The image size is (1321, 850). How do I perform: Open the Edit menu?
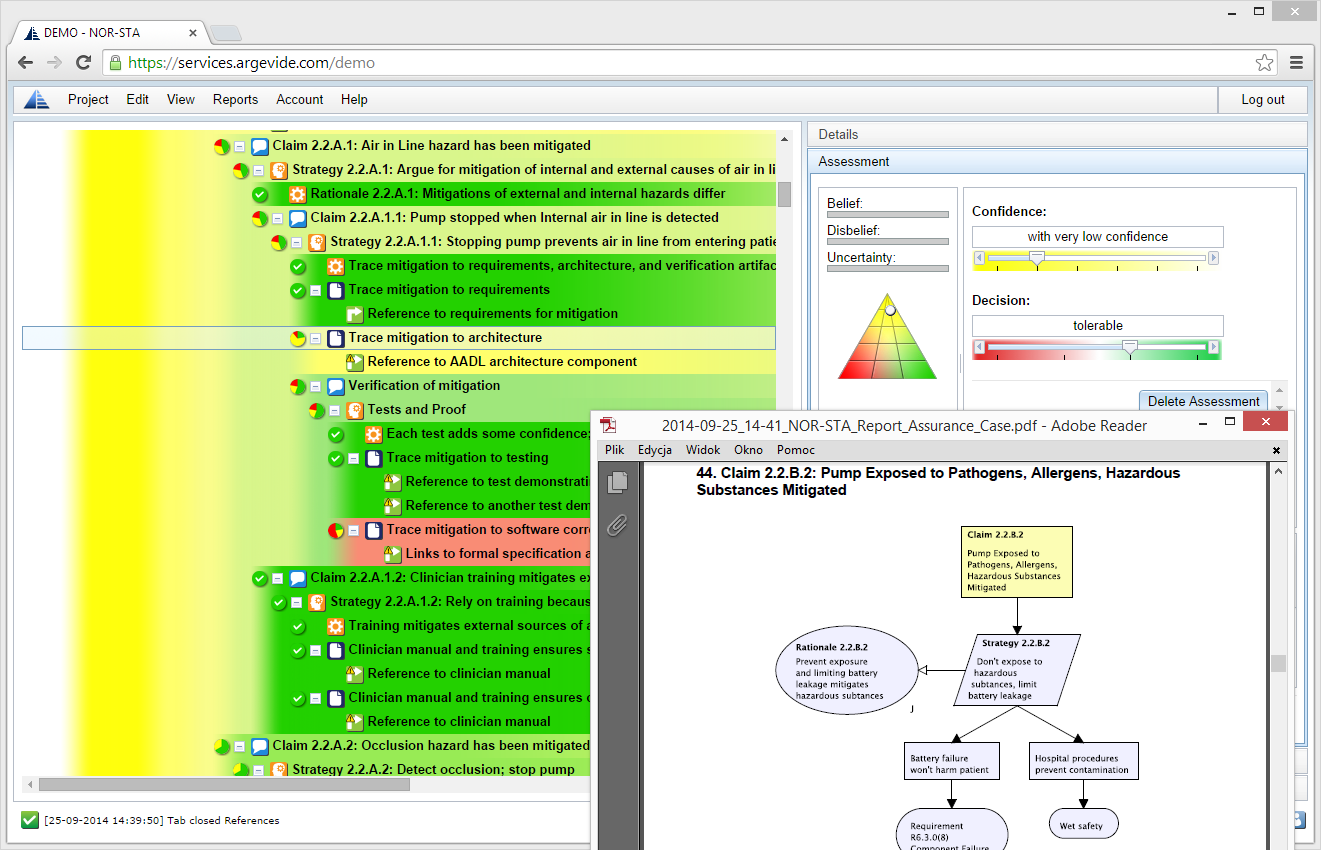pyautogui.click(x=138, y=99)
